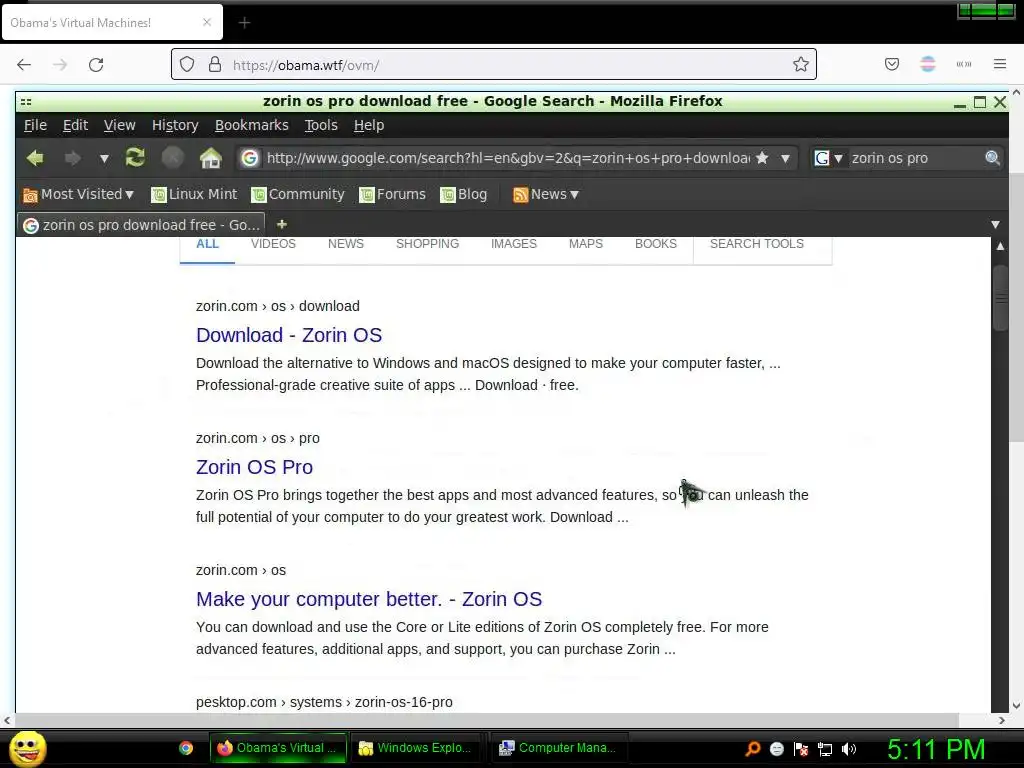Click the grey stop loading button
Viewport: 1024px width, 768px height.
click(x=172, y=157)
